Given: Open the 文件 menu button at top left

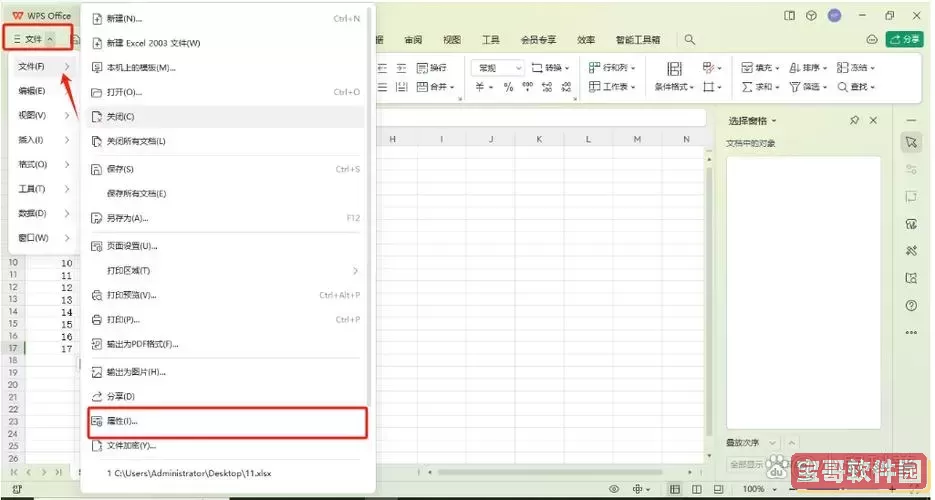Looking at the screenshot, I should tap(35, 39).
